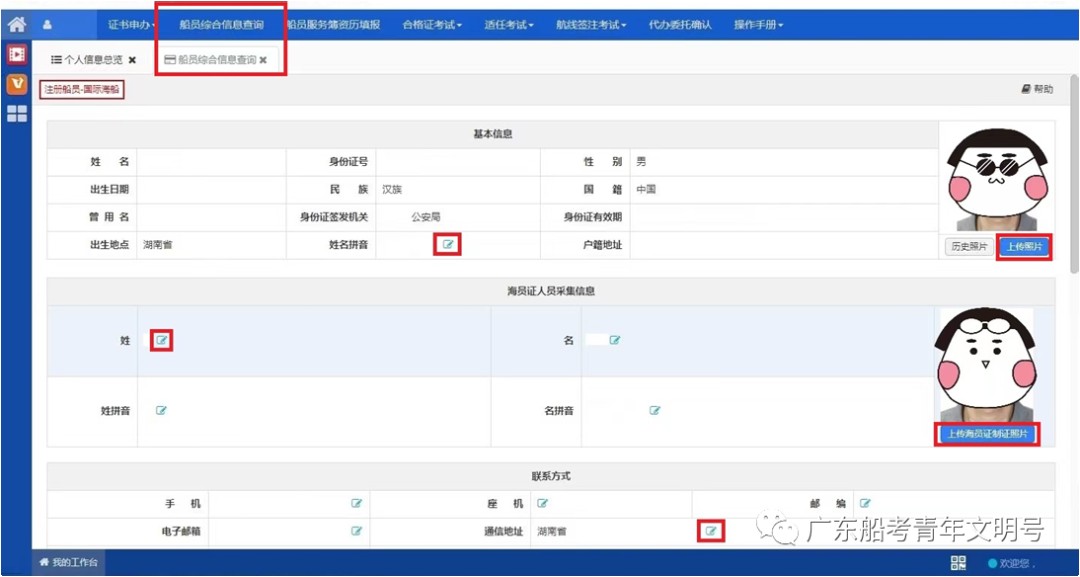1080x577 pixels.
Task: Click the 海员证人员采集信息 section header
Action: point(550,291)
